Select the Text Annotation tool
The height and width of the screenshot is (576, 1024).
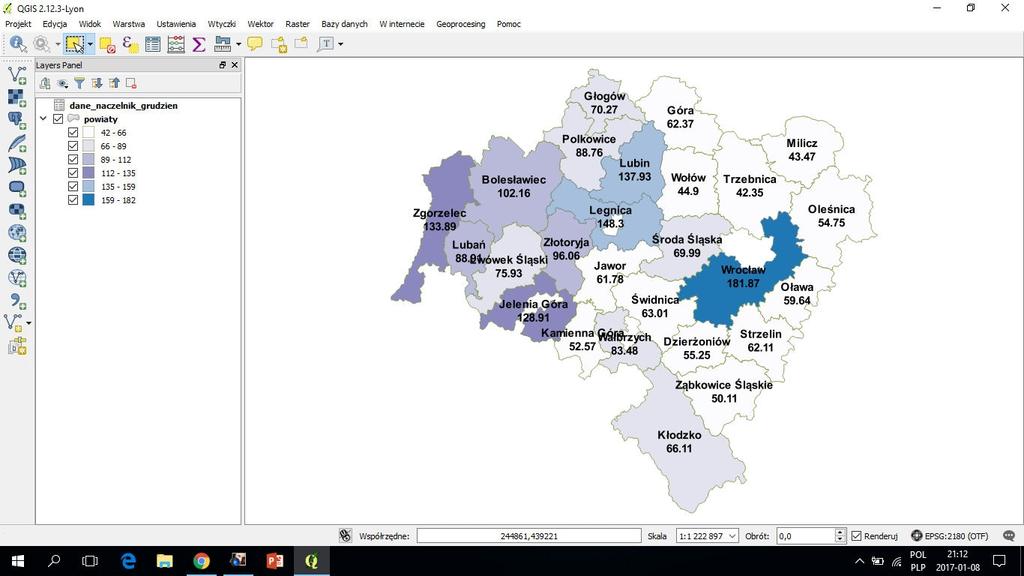tap(325, 44)
